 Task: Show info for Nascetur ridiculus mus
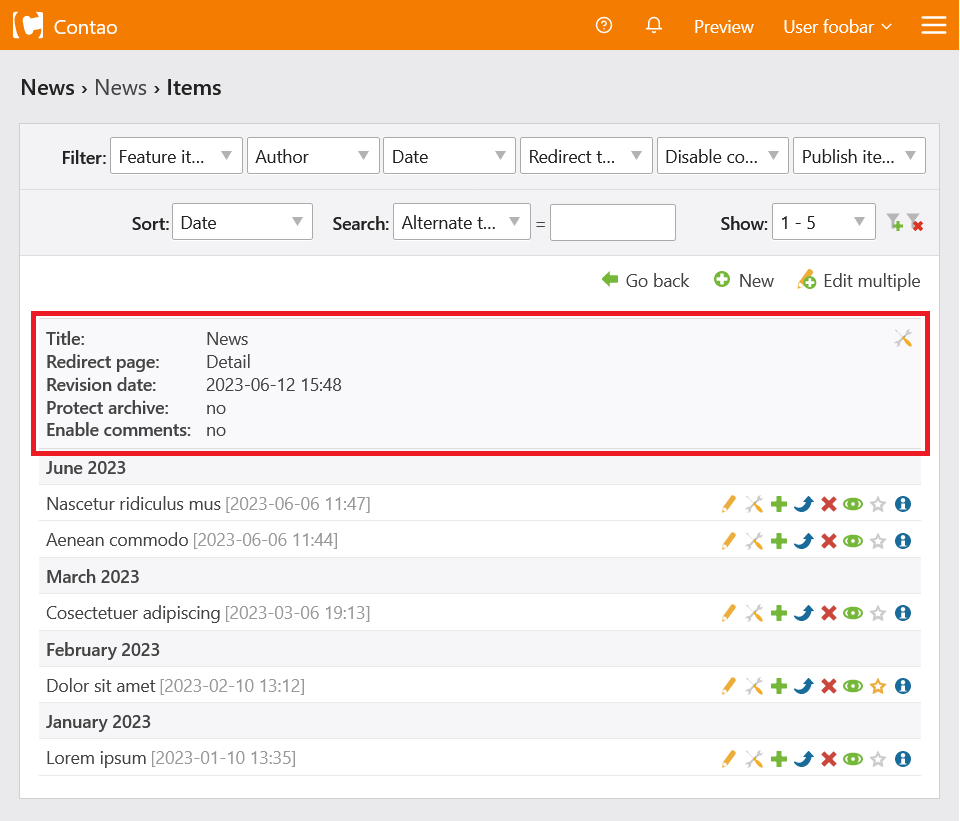point(902,504)
